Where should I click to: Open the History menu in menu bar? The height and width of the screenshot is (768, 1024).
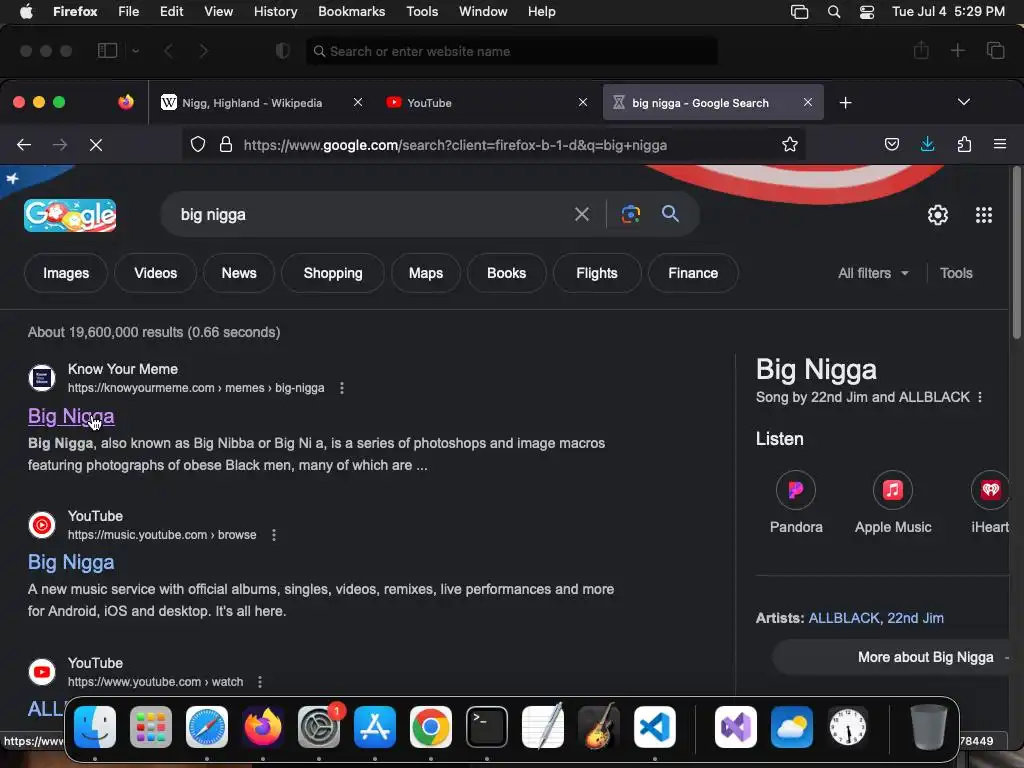pyautogui.click(x=275, y=12)
